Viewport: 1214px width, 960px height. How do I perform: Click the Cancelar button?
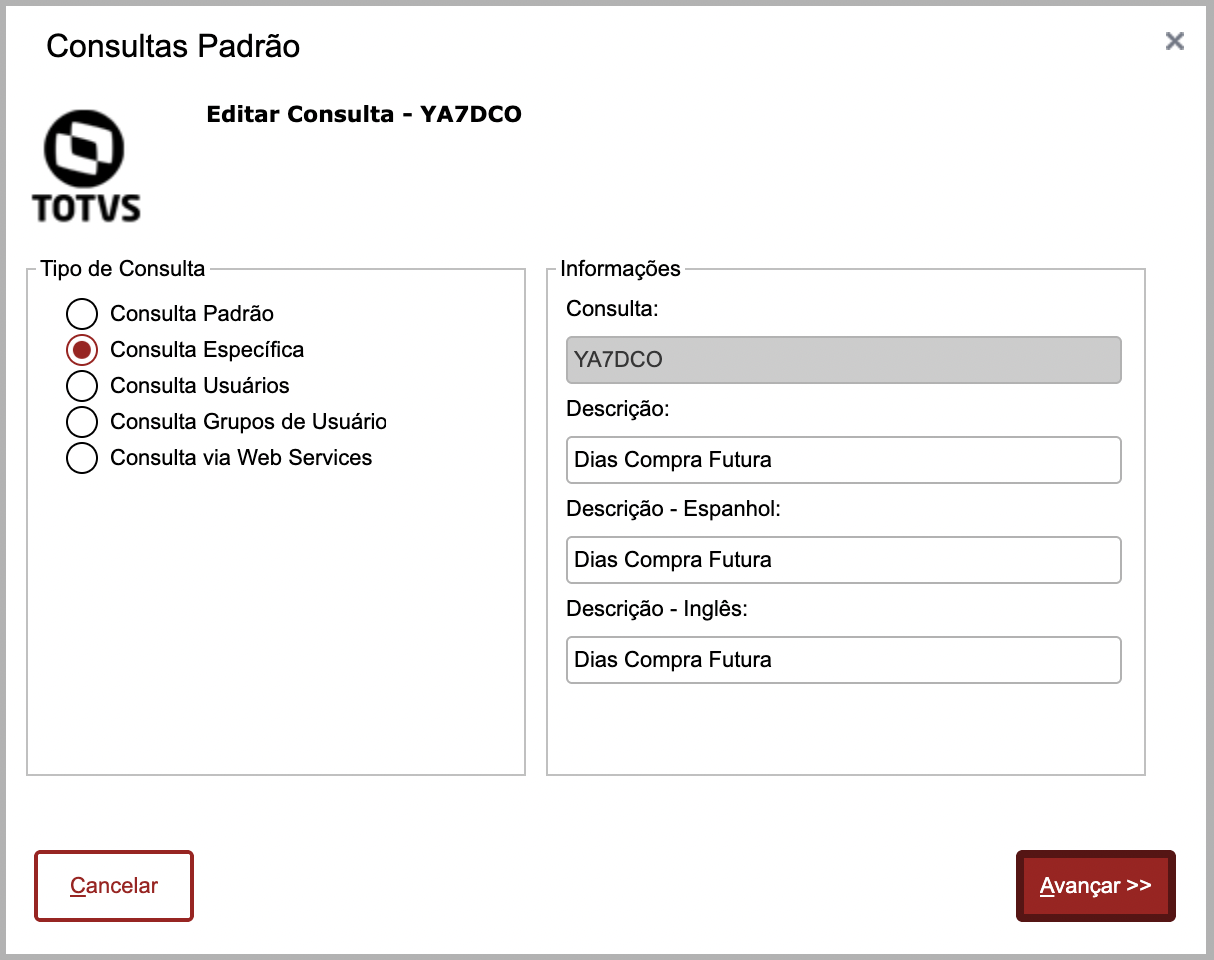point(114,886)
